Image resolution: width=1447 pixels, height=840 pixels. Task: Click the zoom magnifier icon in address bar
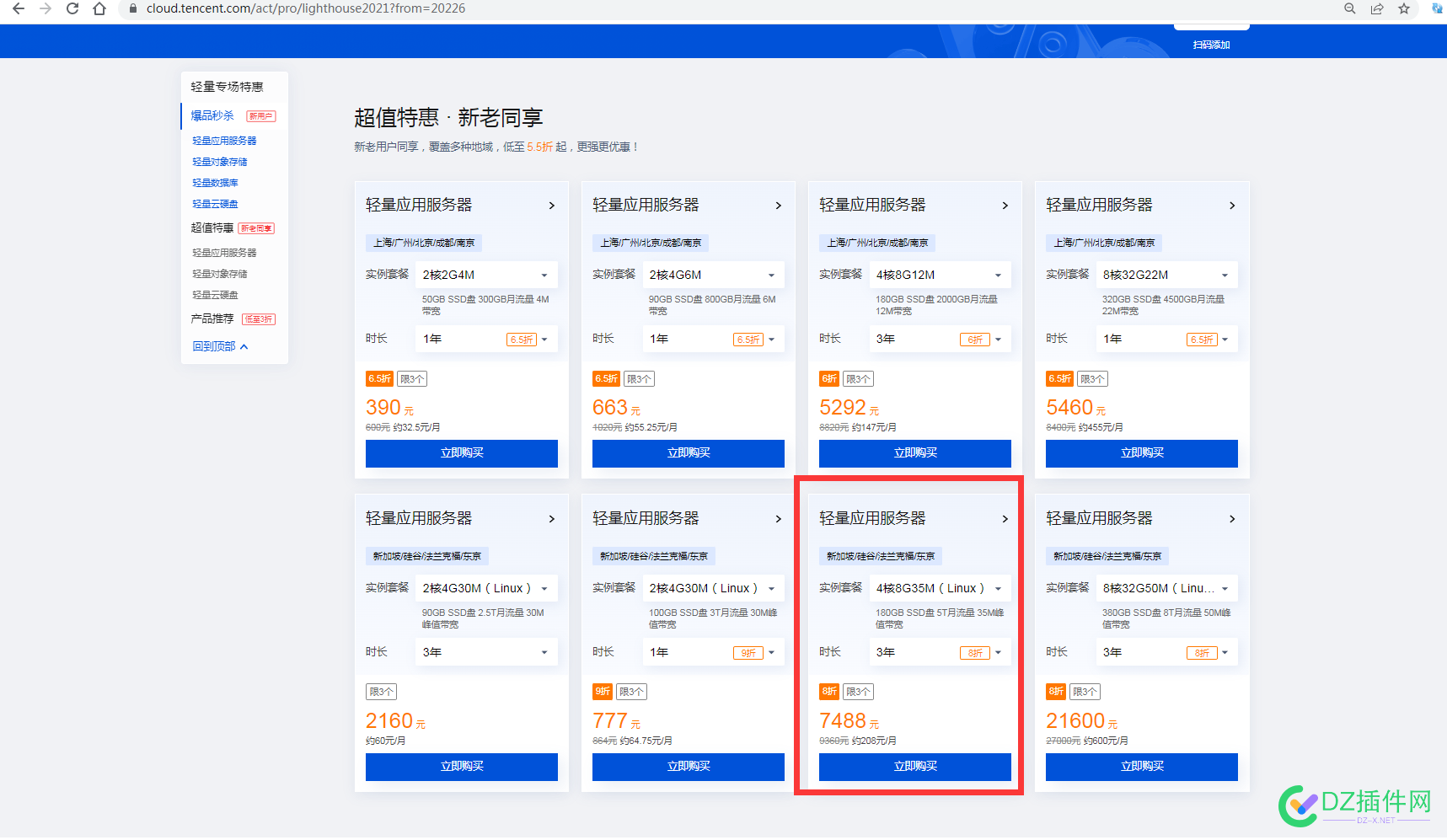[x=1349, y=8]
